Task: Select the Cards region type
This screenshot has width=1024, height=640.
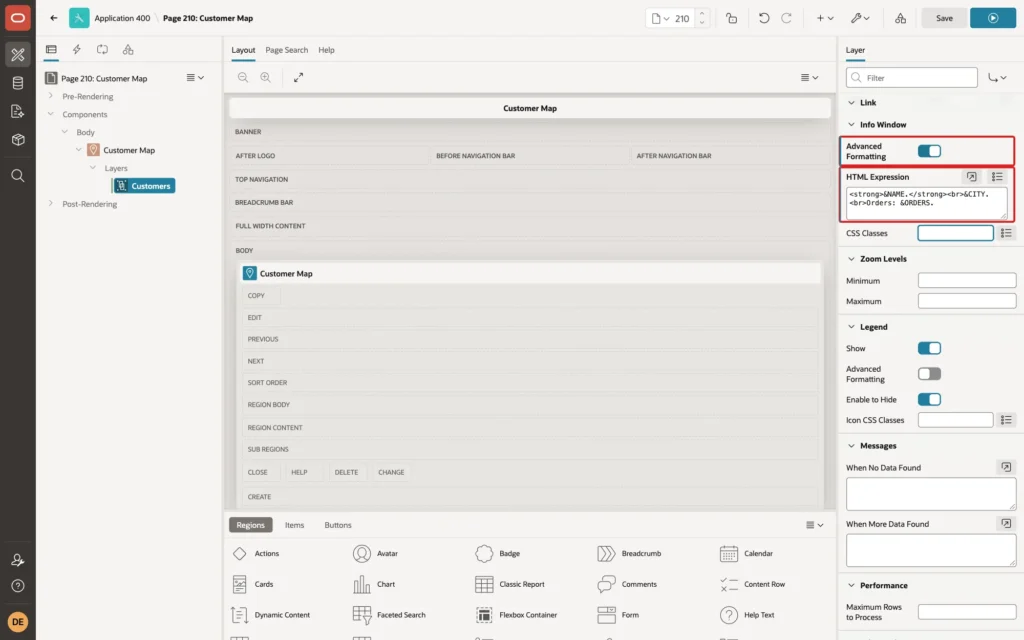Action: coord(253,584)
